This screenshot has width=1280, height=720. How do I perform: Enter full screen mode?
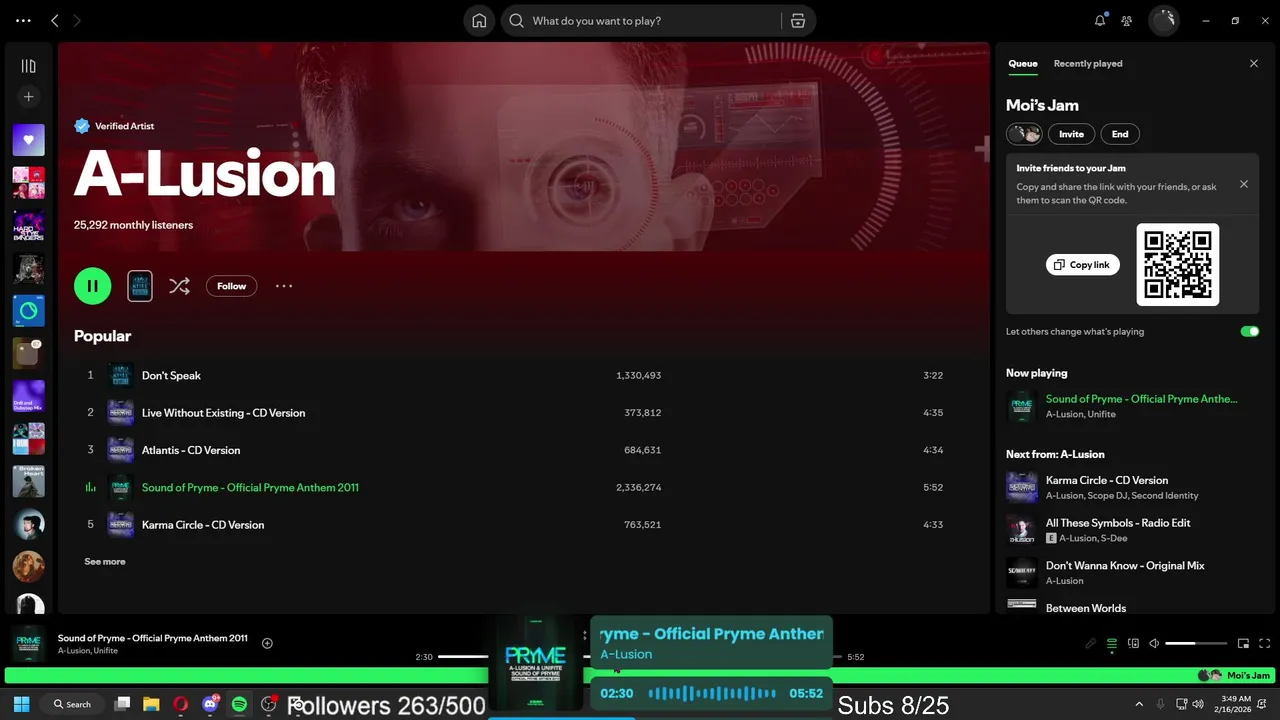[1264, 644]
